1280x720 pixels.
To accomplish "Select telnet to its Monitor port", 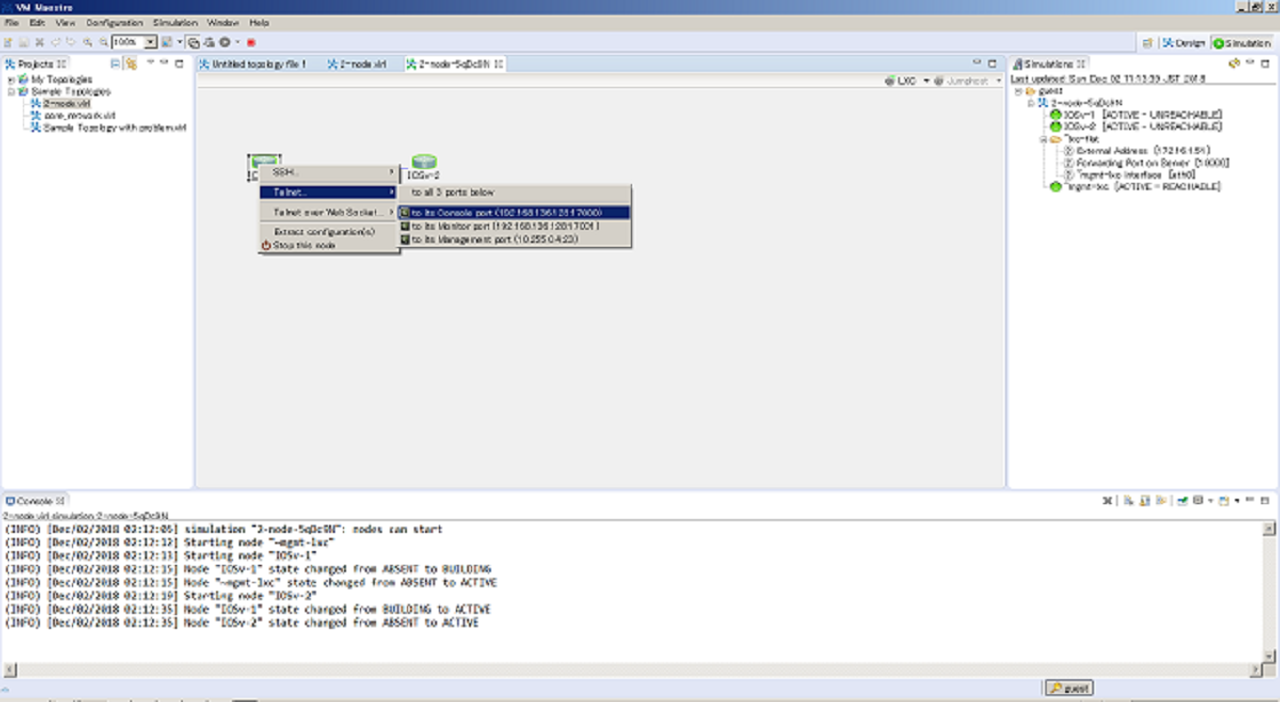I will 514,226.
